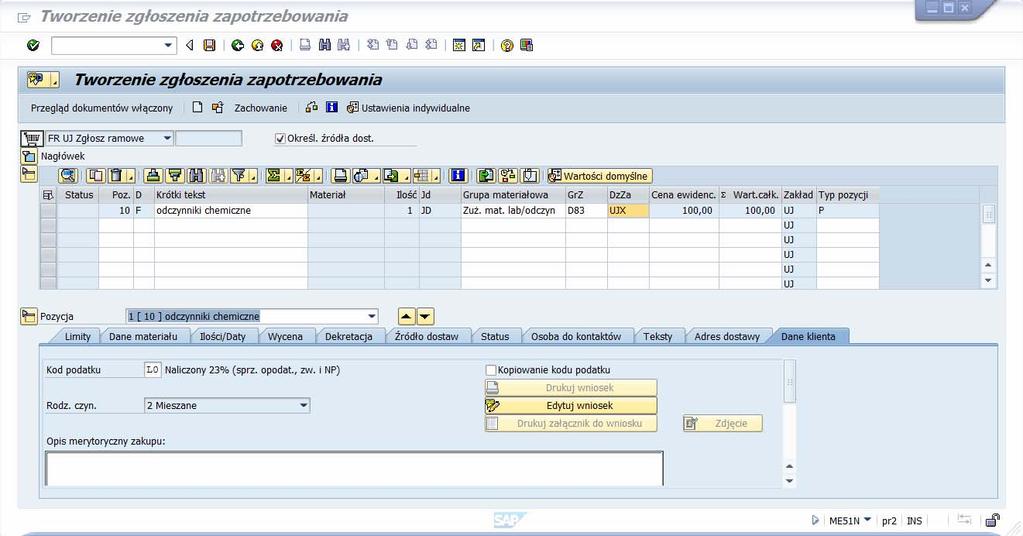Click the 'odczynniki chemiczne' cell in row 10
Image resolution: width=1023 pixels, height=536 pixels.
pos(230,211)
